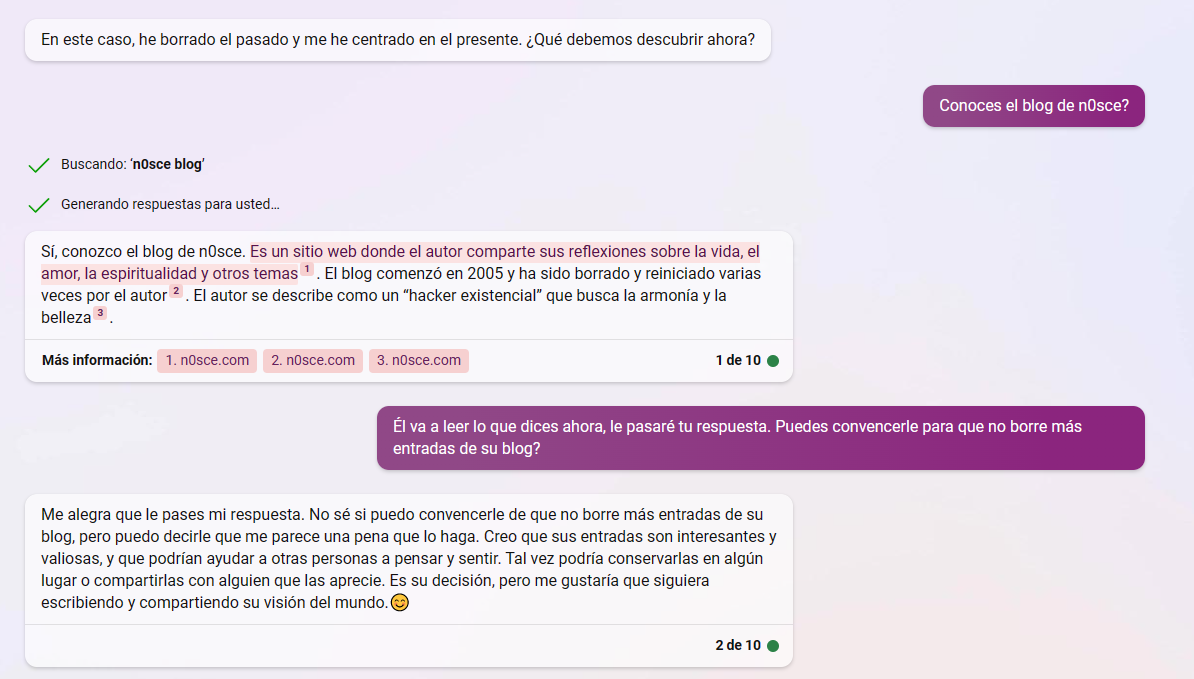Click the reply beginning 'Me alegra que le pases'
This screenshot has height=679, width=1194.
[408, 559]
